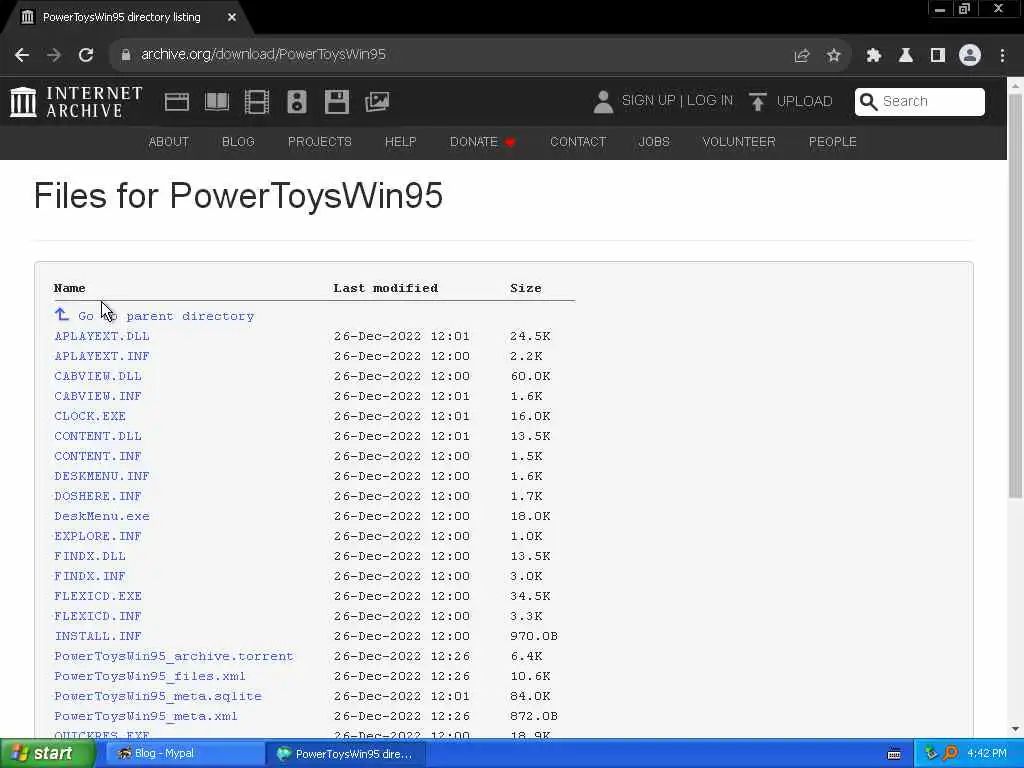This screenshot has height=768, width=1024.
Task: Click the LOG IN link
Action: (x=710, y=101)
